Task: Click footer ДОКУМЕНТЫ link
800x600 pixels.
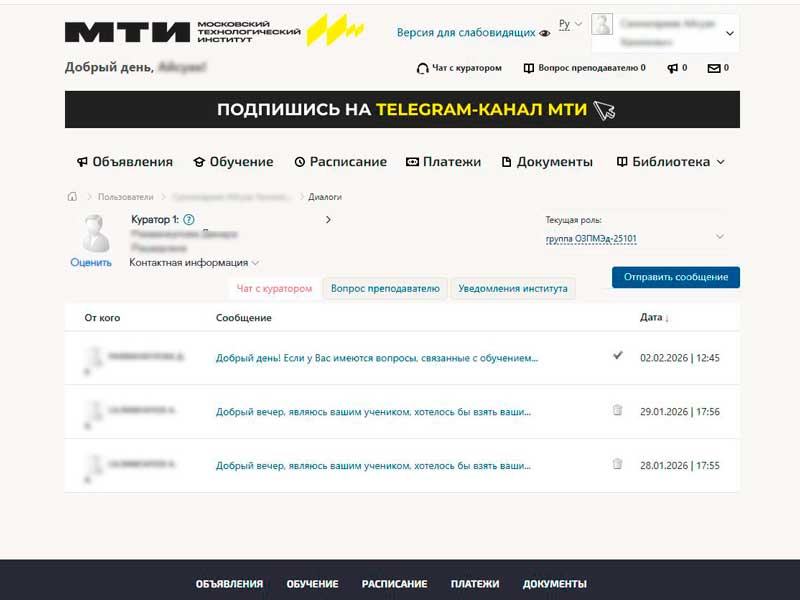Action: click(555, 584)
